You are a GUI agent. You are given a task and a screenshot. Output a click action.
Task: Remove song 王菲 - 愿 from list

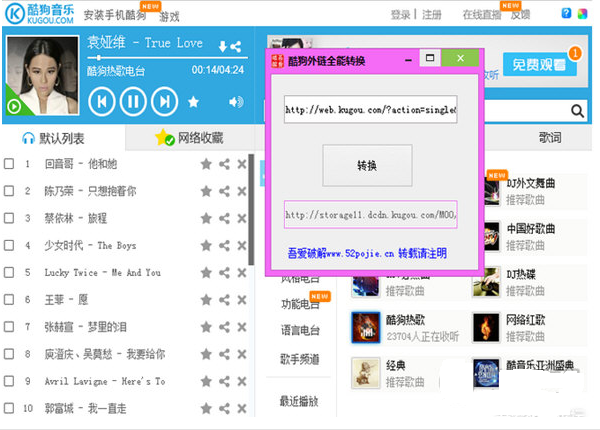point(242,300)
